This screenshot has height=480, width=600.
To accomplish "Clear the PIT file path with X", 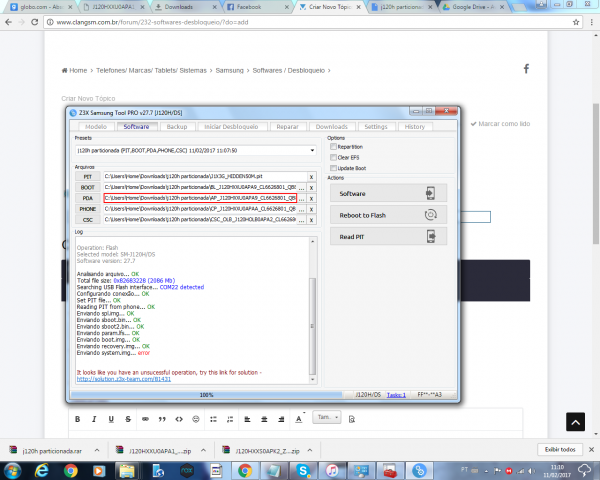I will click(311, 177).
